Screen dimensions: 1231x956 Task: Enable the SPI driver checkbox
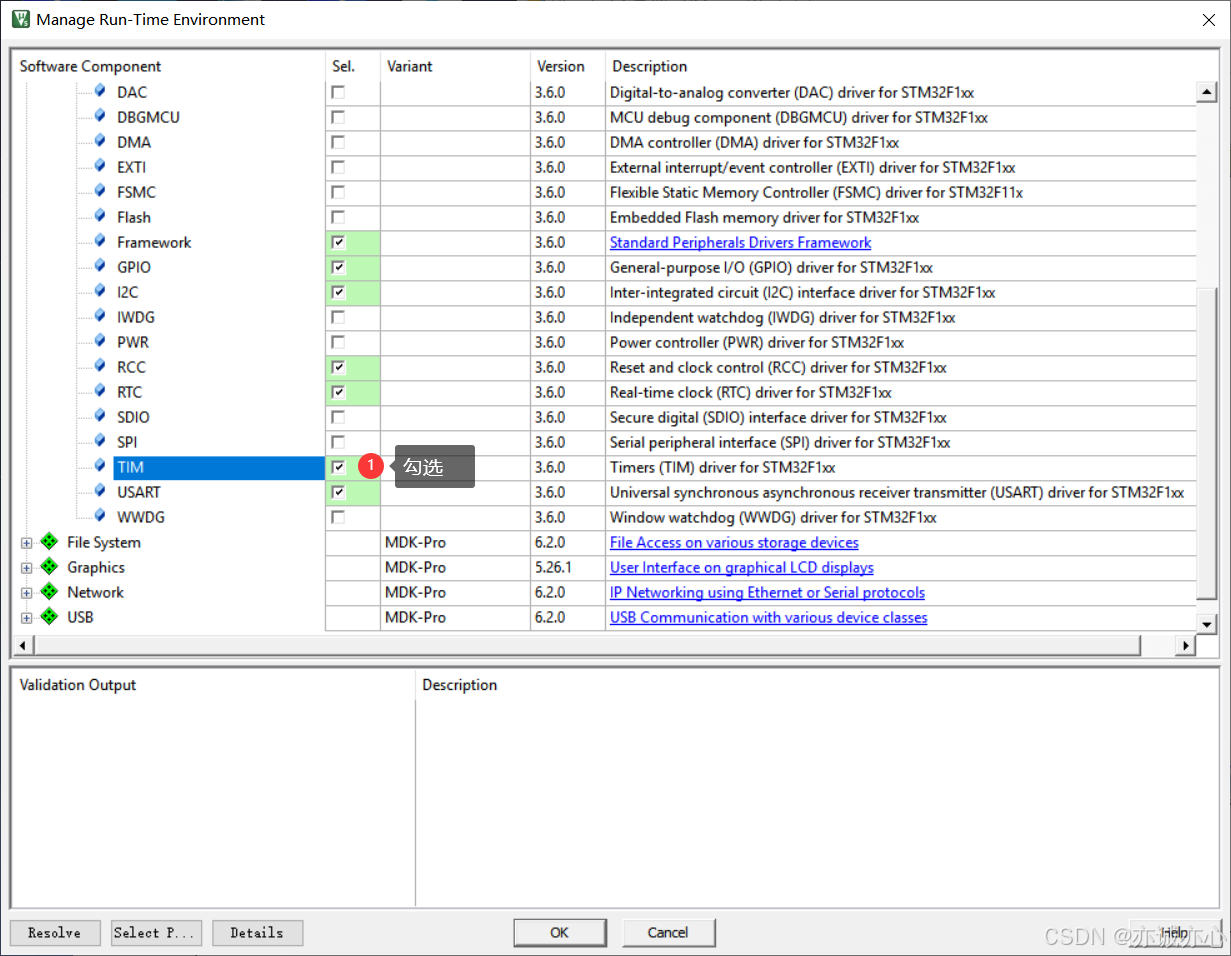tap(338, 442)
